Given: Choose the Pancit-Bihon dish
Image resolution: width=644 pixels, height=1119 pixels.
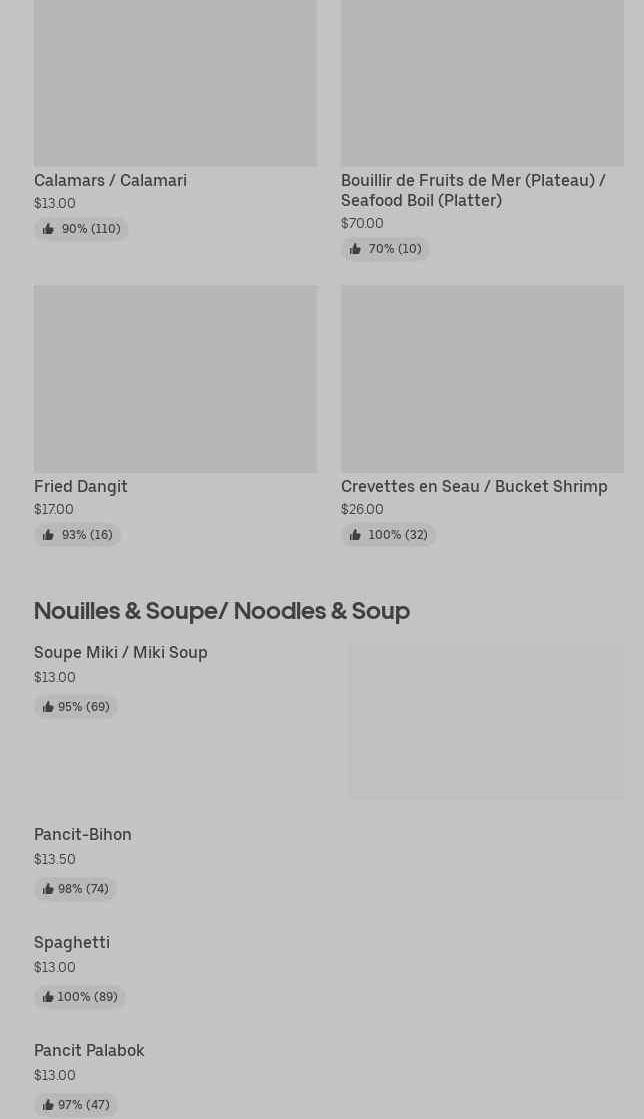Looking at the screenshot, I should tap(83, 835).
